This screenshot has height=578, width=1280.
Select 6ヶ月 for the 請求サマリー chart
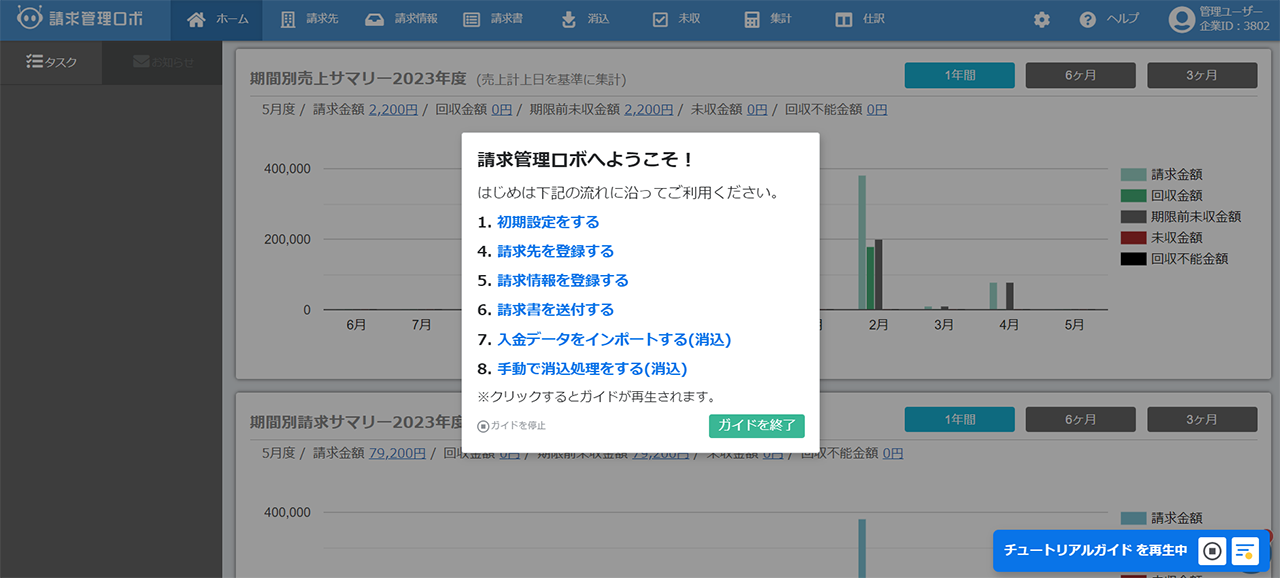click(x=1081, y=419)
